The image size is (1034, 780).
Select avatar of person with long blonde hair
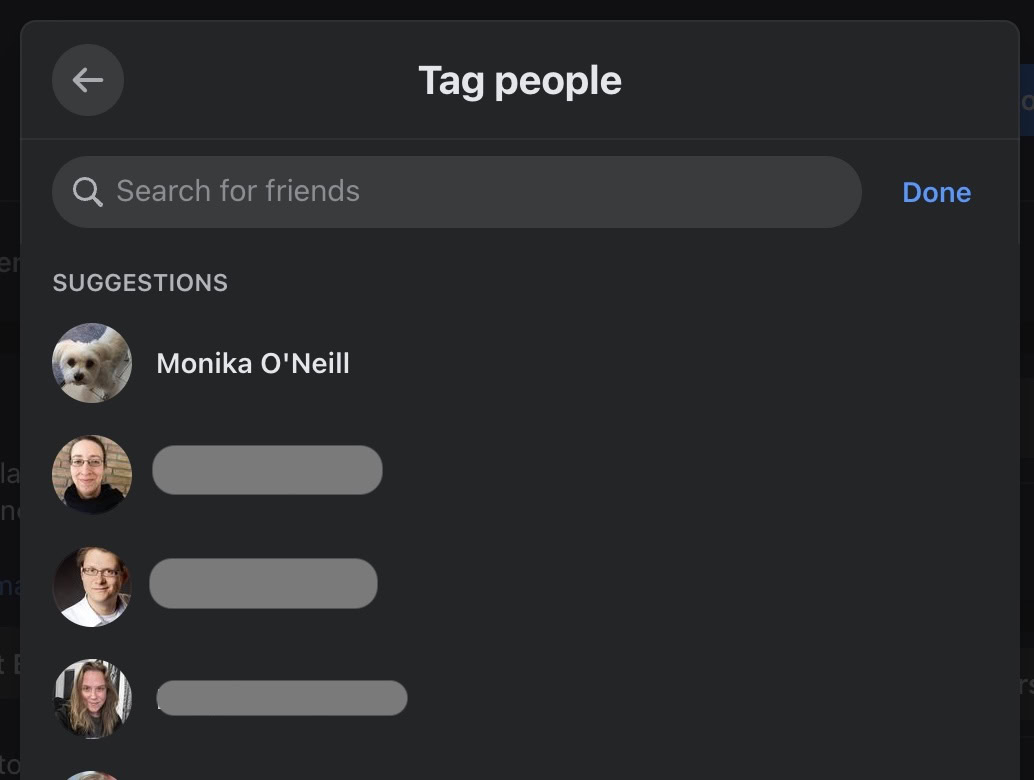click(x=92, y=698)
